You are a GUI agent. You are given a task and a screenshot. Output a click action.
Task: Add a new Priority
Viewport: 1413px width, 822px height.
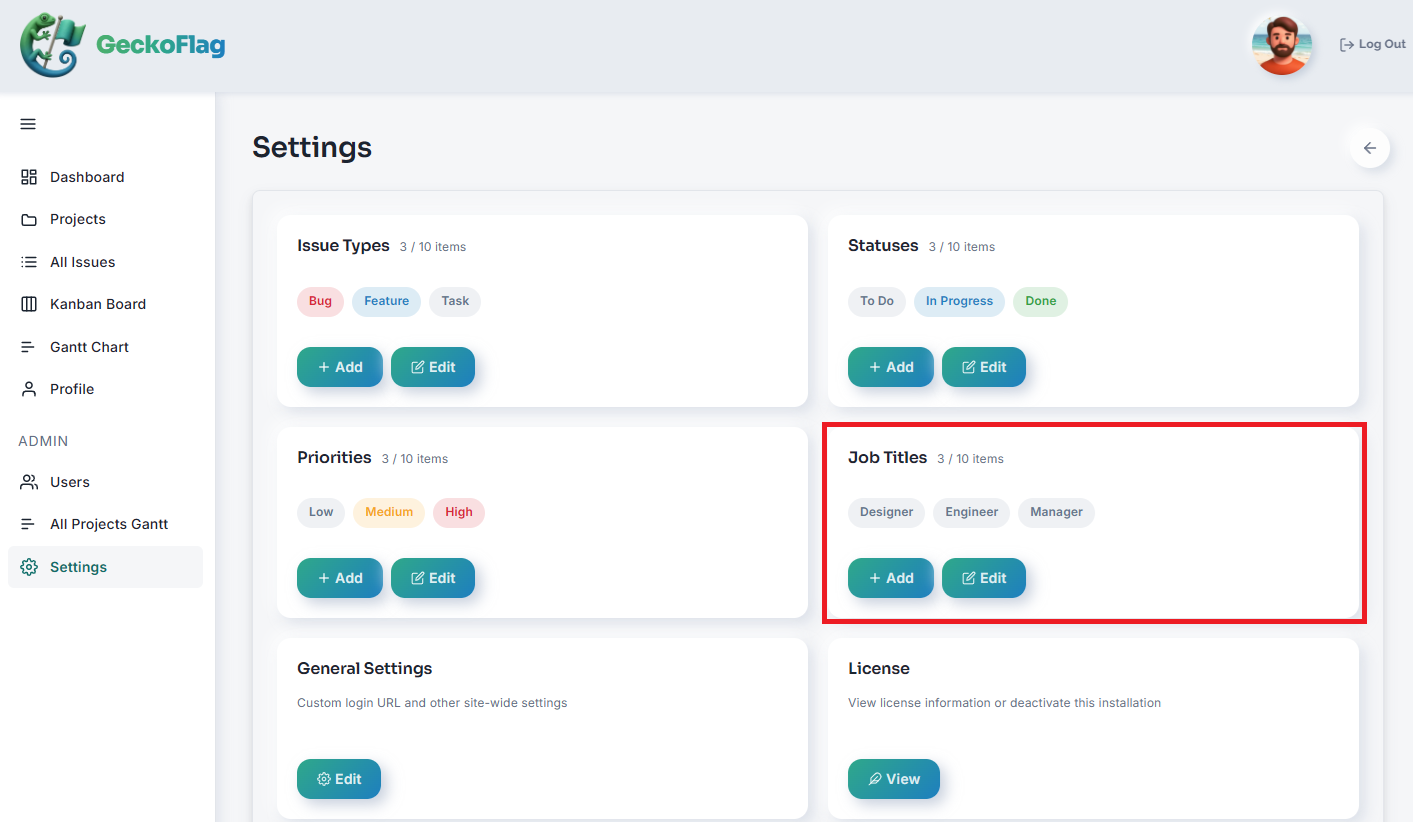pyautogui.click(x=340, y=578)
